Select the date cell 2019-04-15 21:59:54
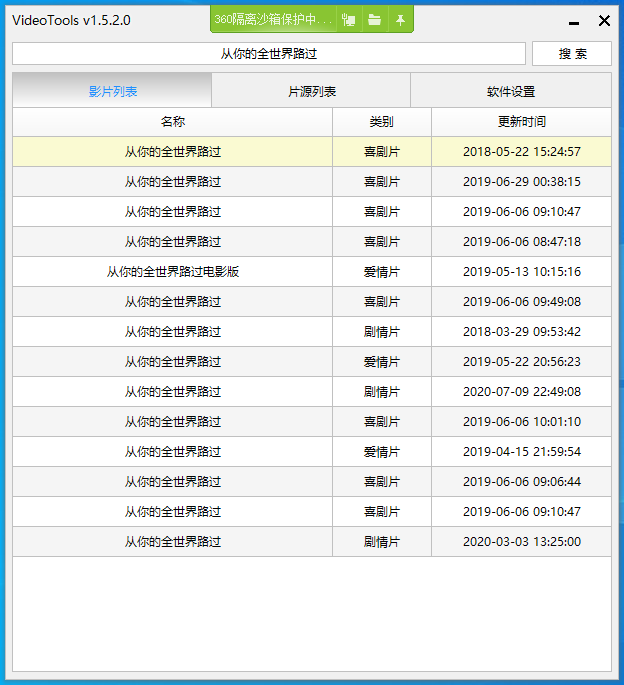The height and width of the screenshot is (685, 624). (522, 452)
